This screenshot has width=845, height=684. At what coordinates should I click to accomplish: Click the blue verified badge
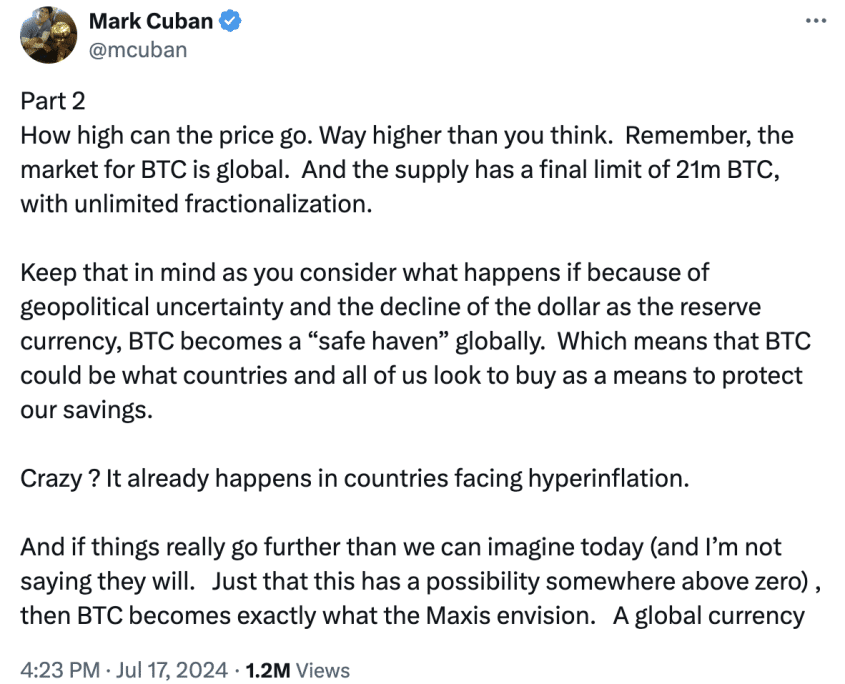pyautogui.click(x=224, y=22)
